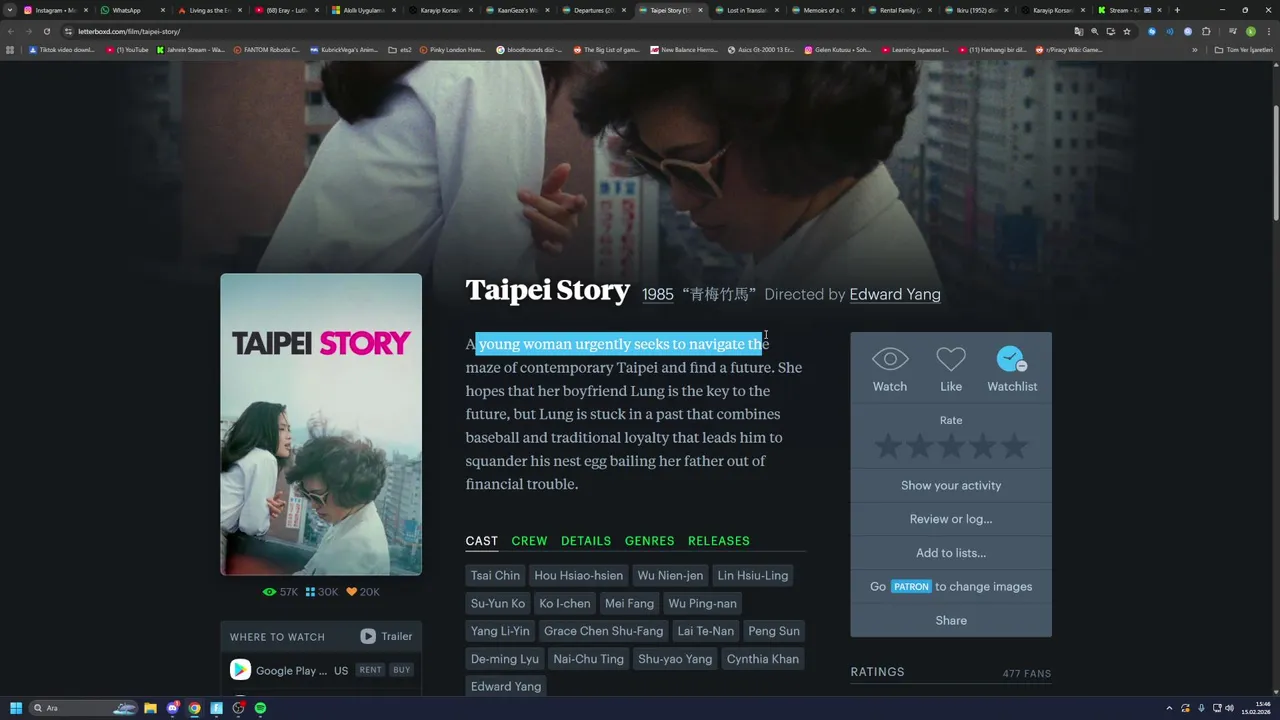Image resolution: width=1280 pixels, height=720 pixels.
Task: Like the film with the heart icon
Action: pos(951,358)
